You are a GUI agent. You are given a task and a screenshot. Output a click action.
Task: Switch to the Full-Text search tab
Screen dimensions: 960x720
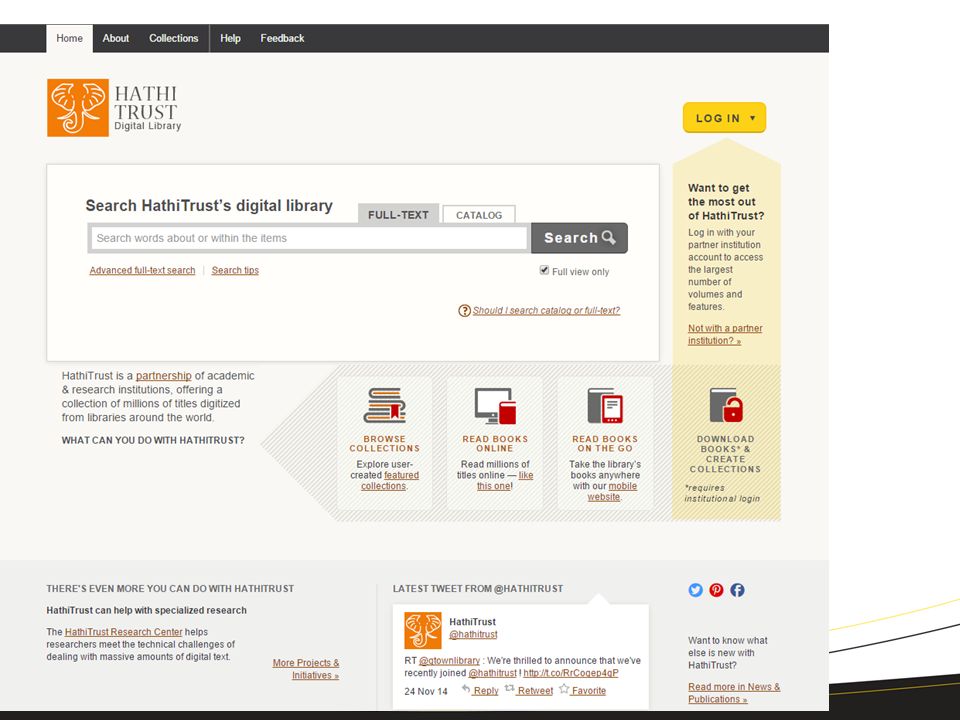[398, 214]
